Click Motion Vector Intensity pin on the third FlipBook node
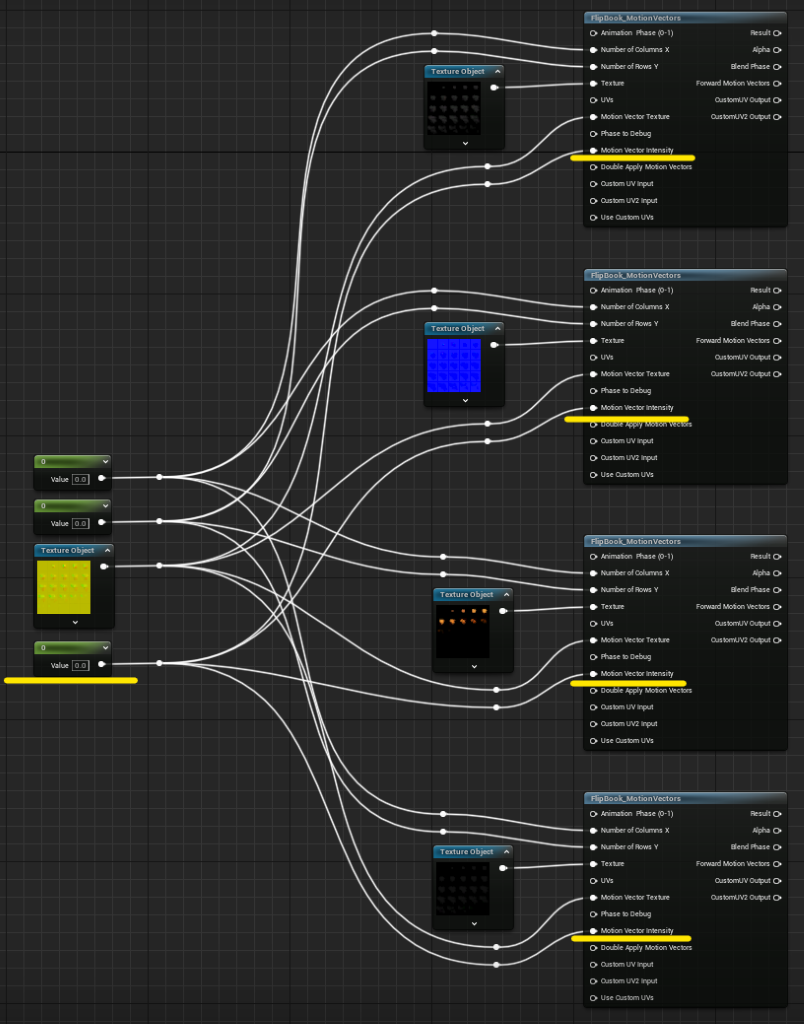Image resolution: width=804 pixels, height=1024 pixels. [x=594, y=673]
